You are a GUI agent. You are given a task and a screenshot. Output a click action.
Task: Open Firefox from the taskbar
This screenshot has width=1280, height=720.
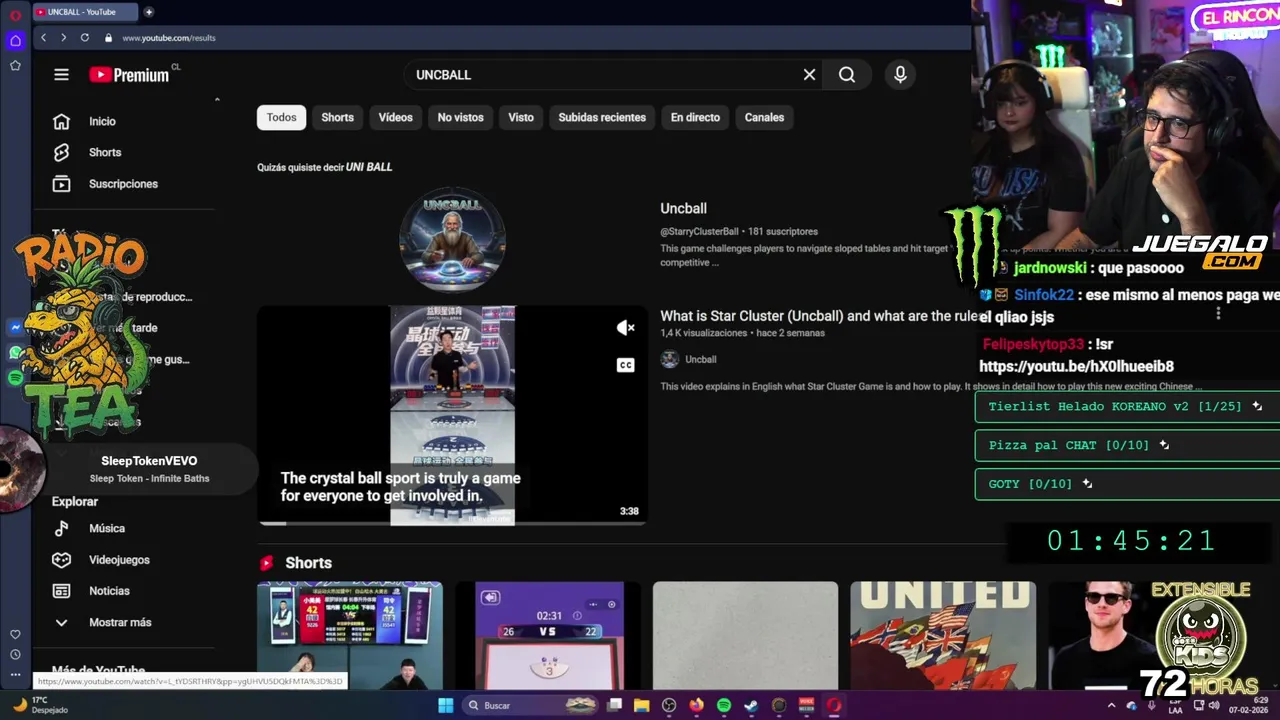696,705
